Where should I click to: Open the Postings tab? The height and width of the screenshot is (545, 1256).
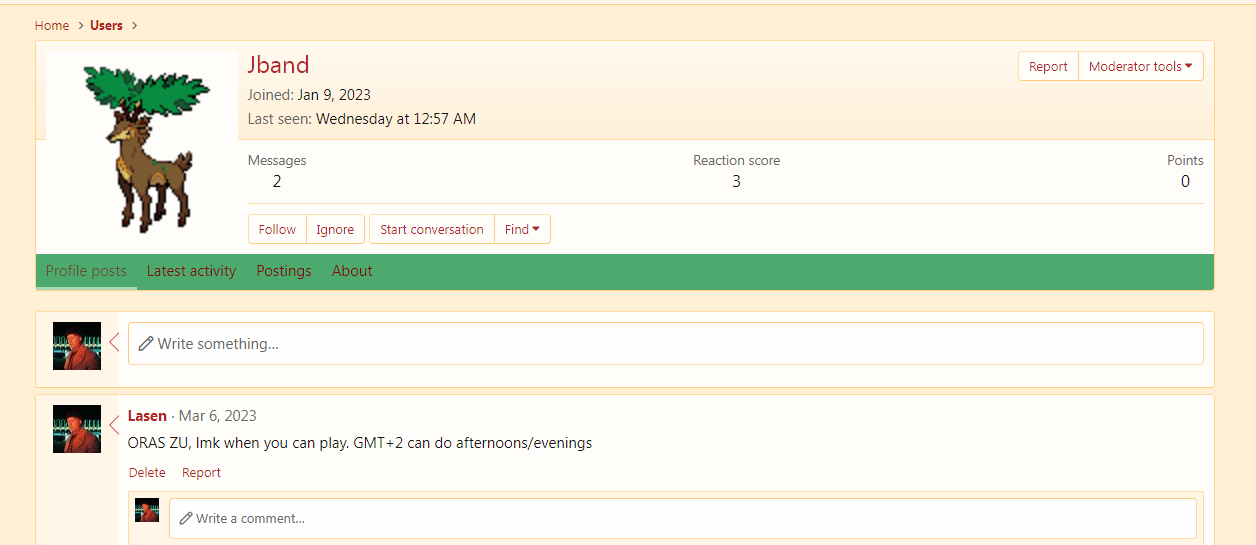pos(284,271)
